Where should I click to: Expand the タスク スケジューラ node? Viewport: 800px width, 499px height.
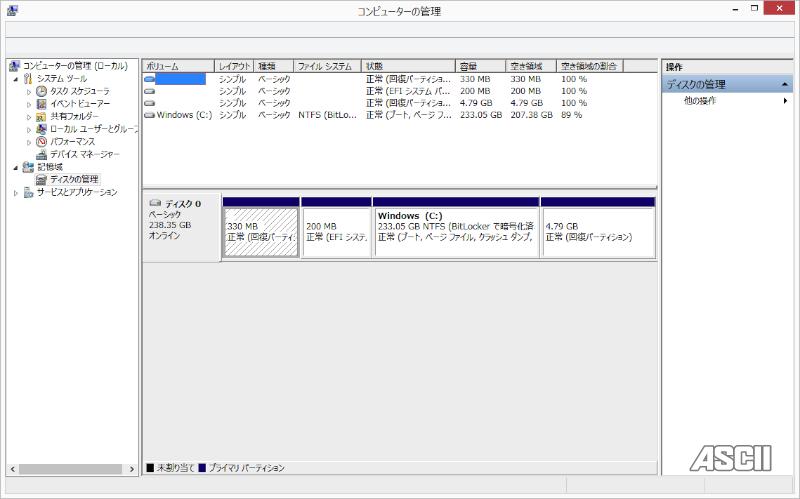(29, 92)
